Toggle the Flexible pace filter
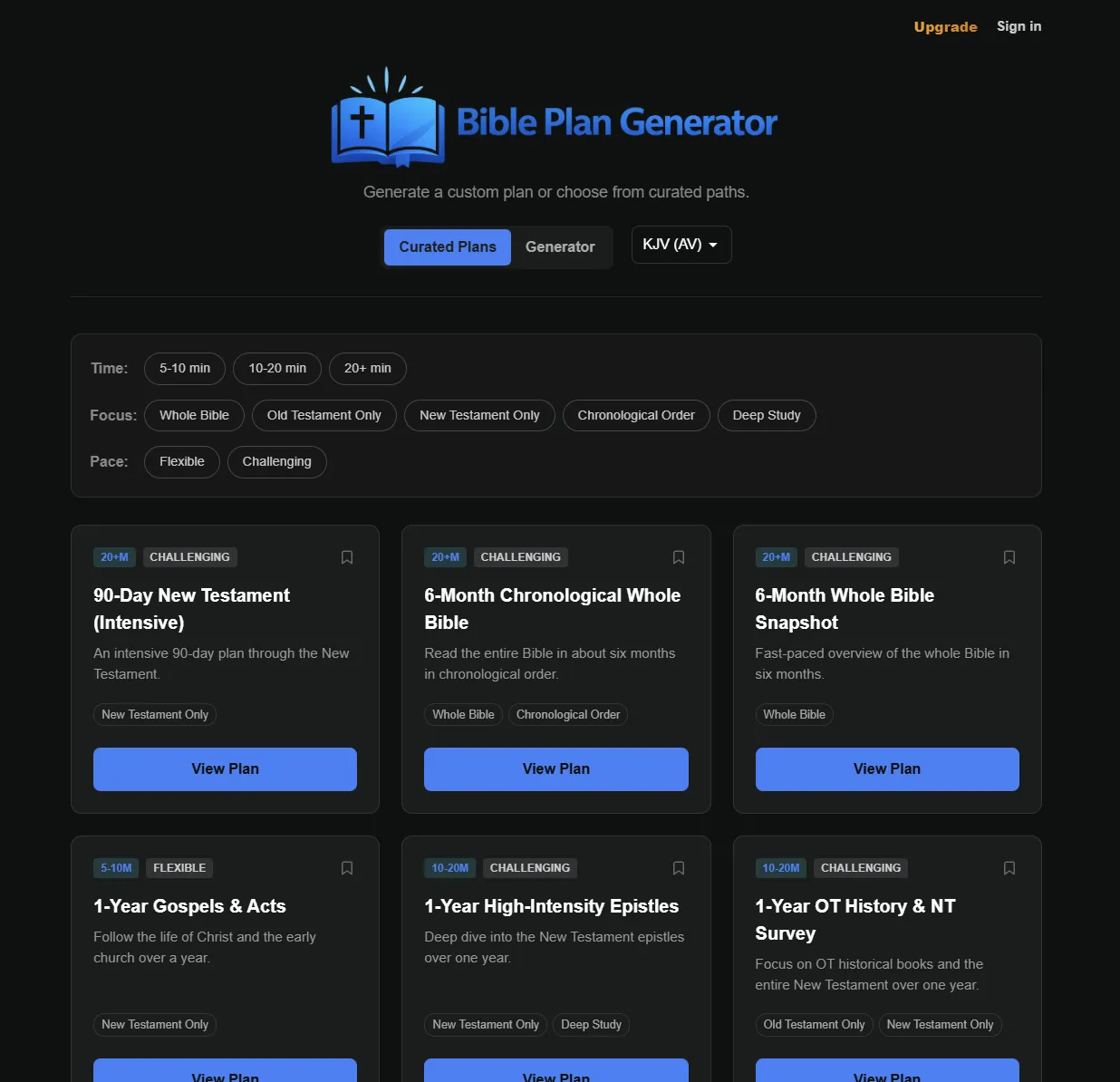This screenshot has width=1120, height=1082. tap(181, 461)
